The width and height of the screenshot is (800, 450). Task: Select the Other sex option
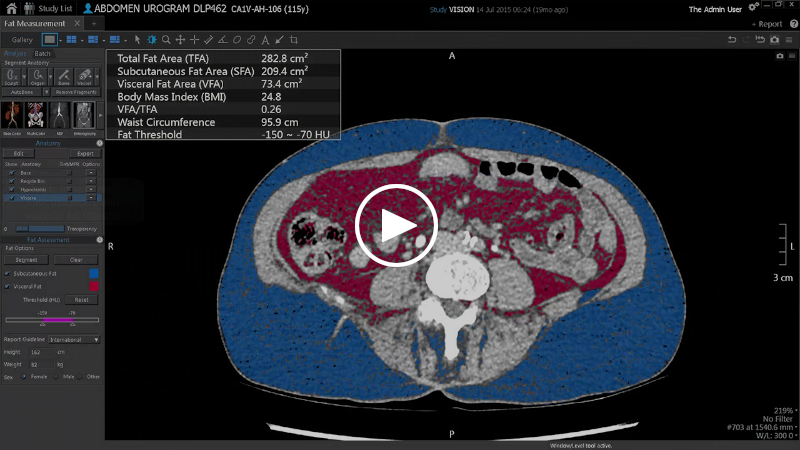[x=80, y=377]
